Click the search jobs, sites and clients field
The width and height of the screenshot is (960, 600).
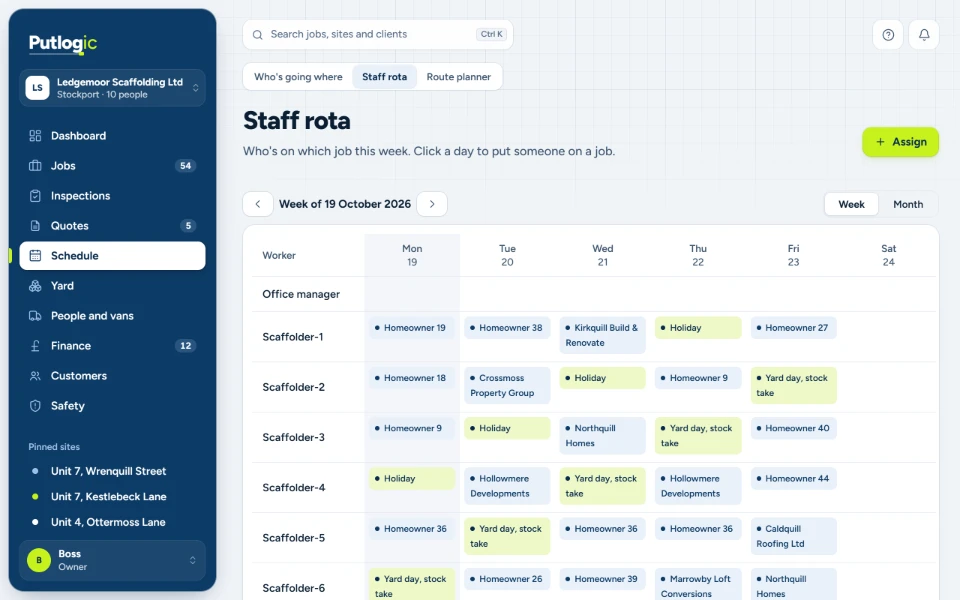[378, 35]
